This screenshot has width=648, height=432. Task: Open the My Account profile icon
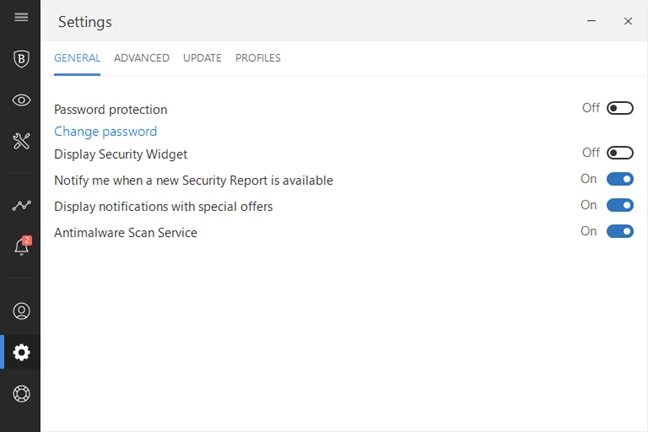pyautogui.click(x=20, y=310)
